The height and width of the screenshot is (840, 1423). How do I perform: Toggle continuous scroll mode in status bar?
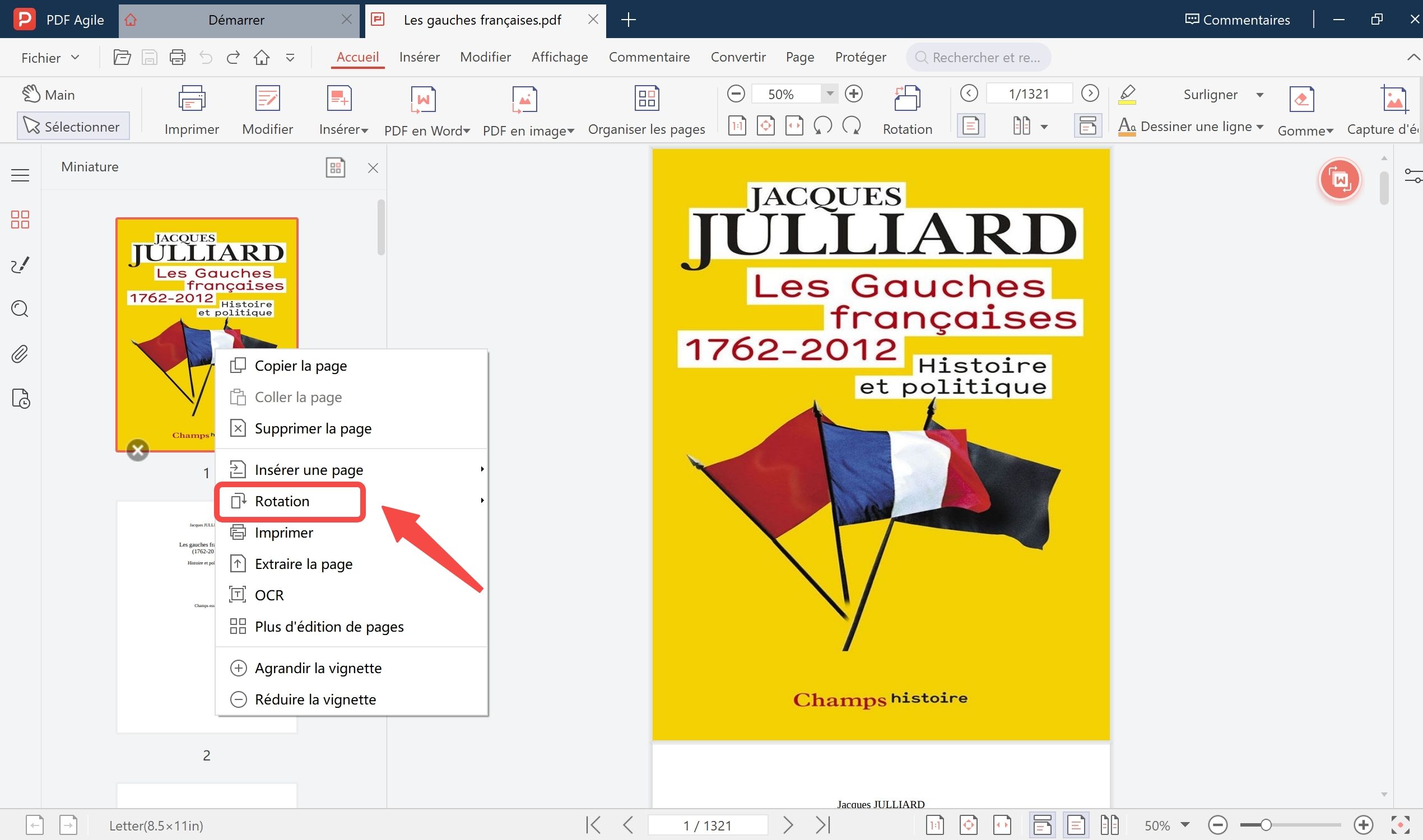tap(1042, 825)
